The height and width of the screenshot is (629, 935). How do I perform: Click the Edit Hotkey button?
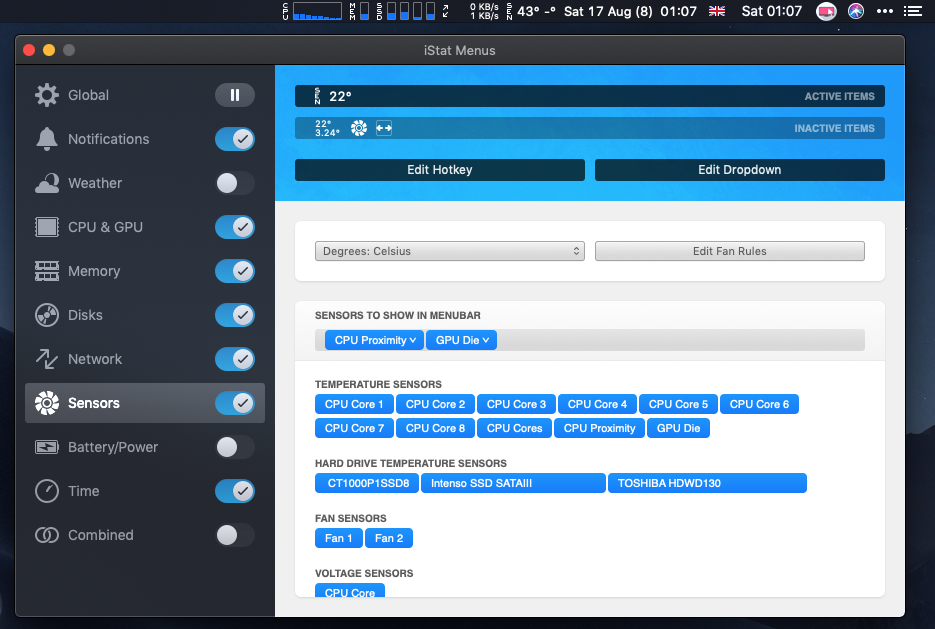(439, 170)
